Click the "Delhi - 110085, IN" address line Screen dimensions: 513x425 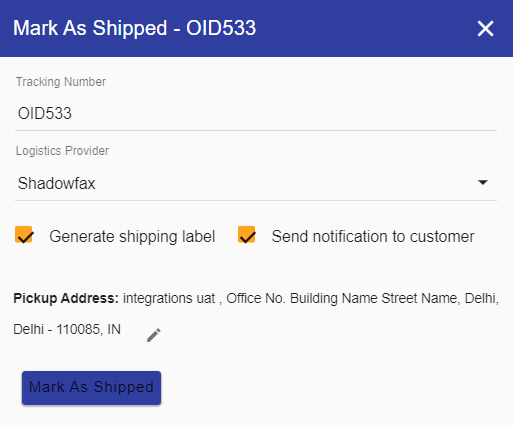tap(67, 330)
